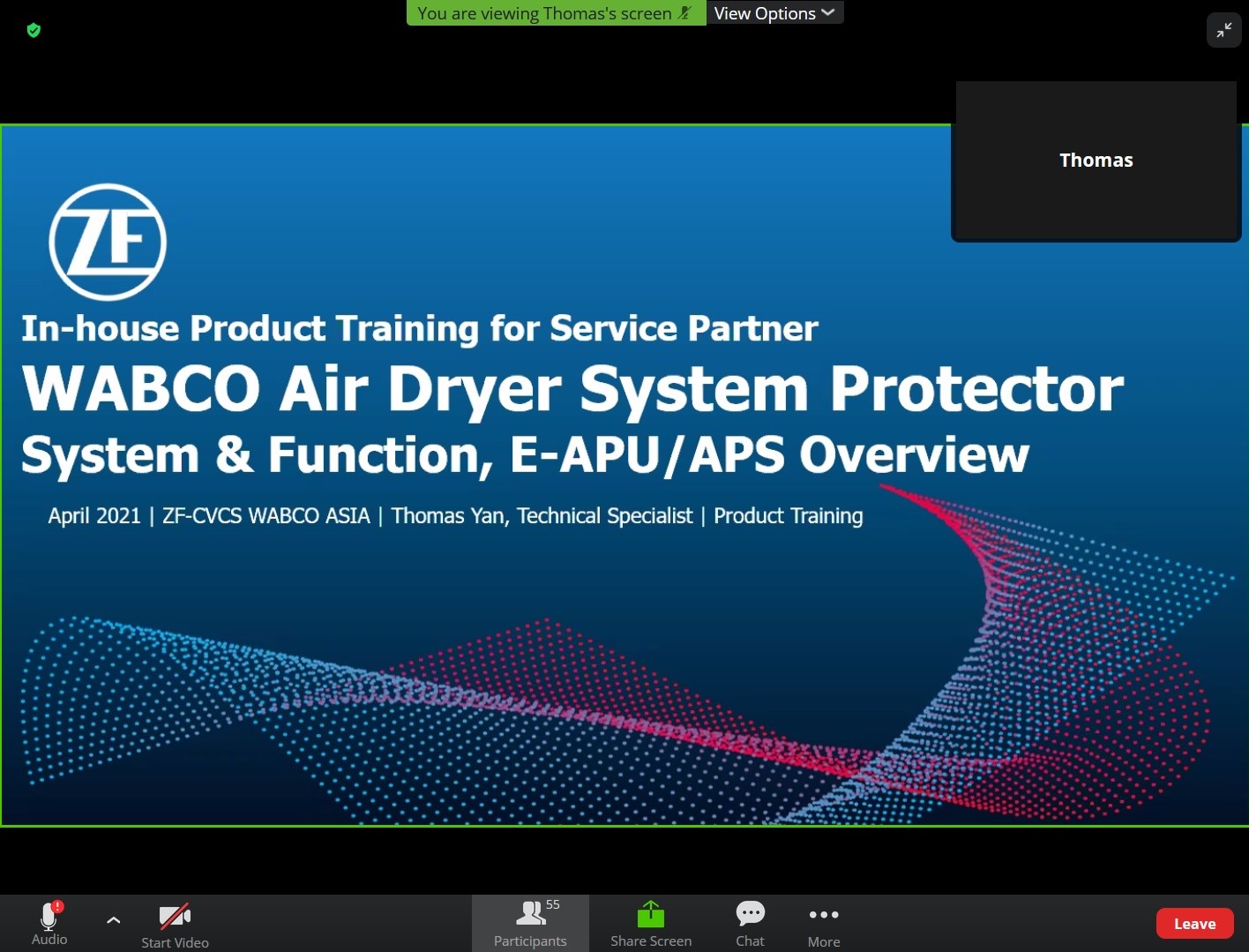Click the 'April 2021' presenter info line
Viewport: 1249px width, 952px height.
coord(455,516)
